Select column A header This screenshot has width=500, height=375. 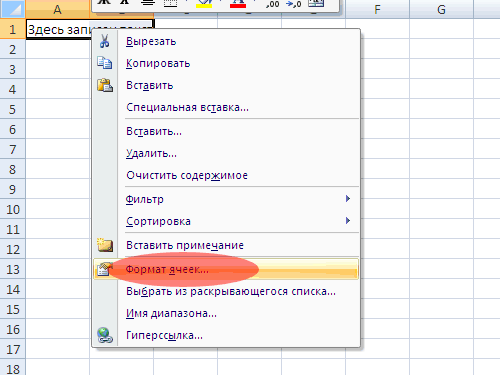pos(57,9)
